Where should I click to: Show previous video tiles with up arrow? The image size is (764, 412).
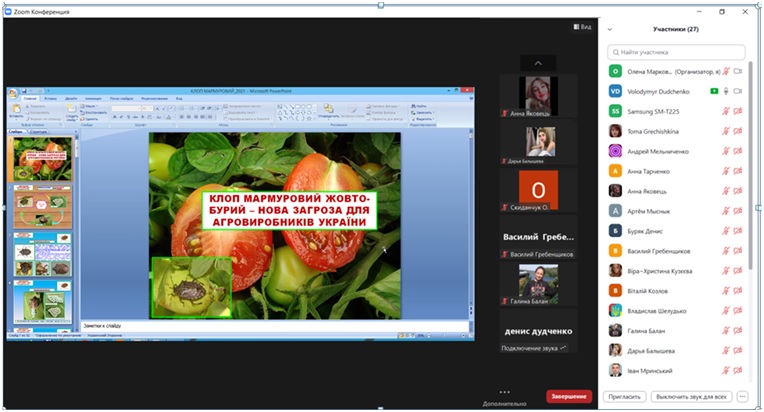[538, 63]
